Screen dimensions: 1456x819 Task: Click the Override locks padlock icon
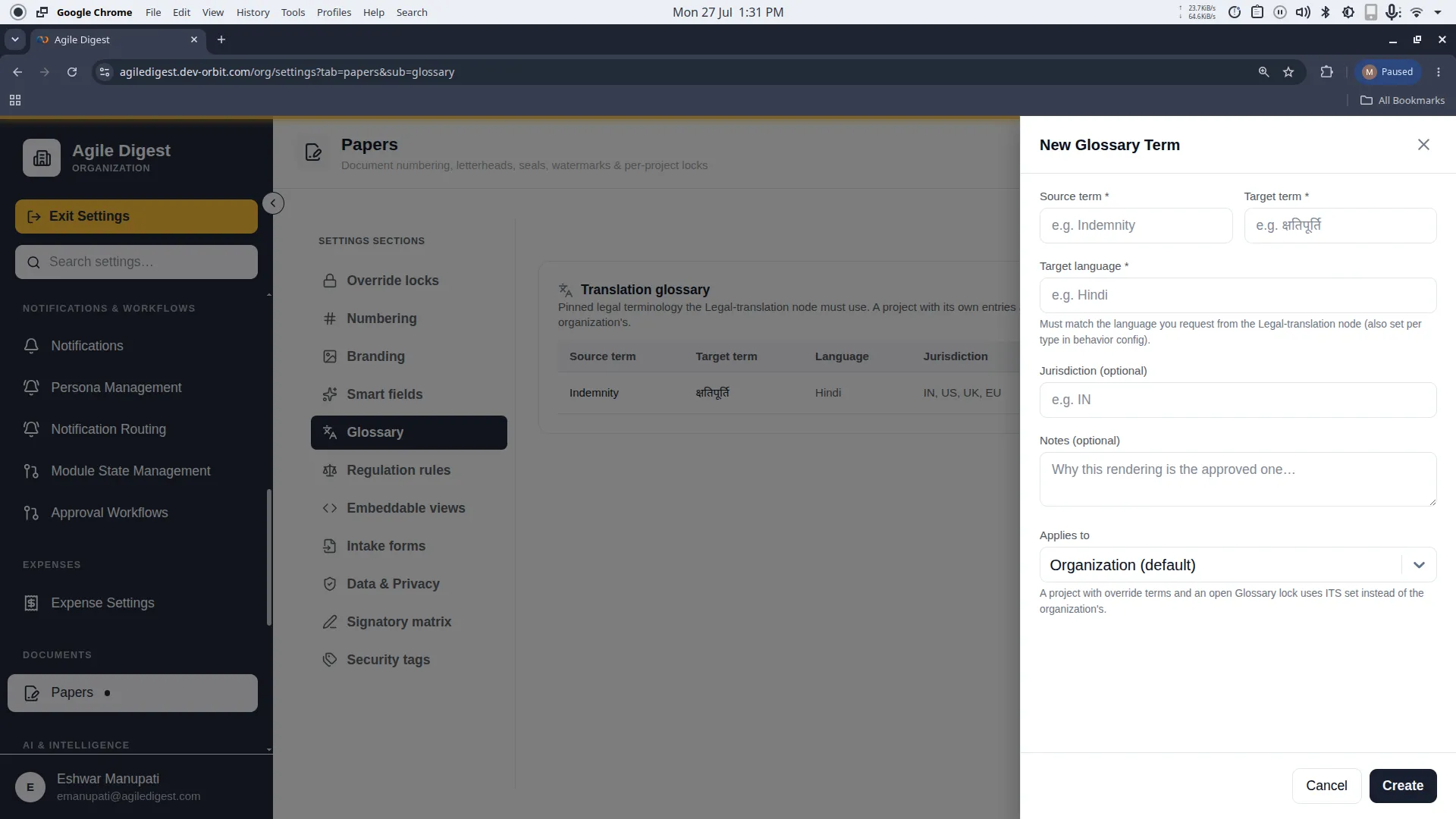pos(330,281)
